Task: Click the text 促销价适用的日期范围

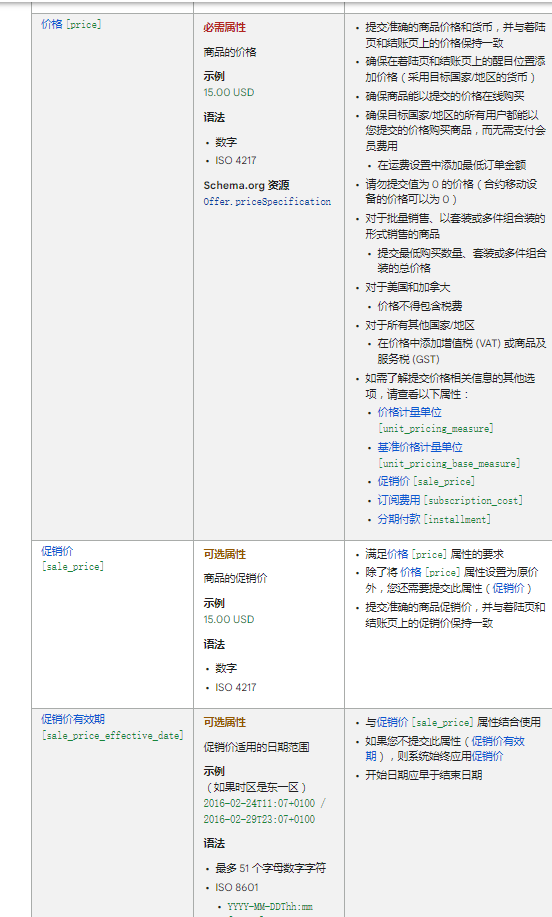Action: (x=256, y=747)
